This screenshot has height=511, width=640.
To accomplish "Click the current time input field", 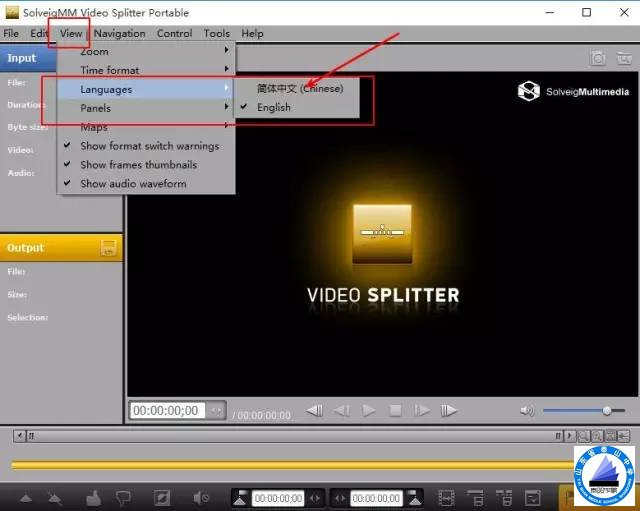I will tap(166, 410).
